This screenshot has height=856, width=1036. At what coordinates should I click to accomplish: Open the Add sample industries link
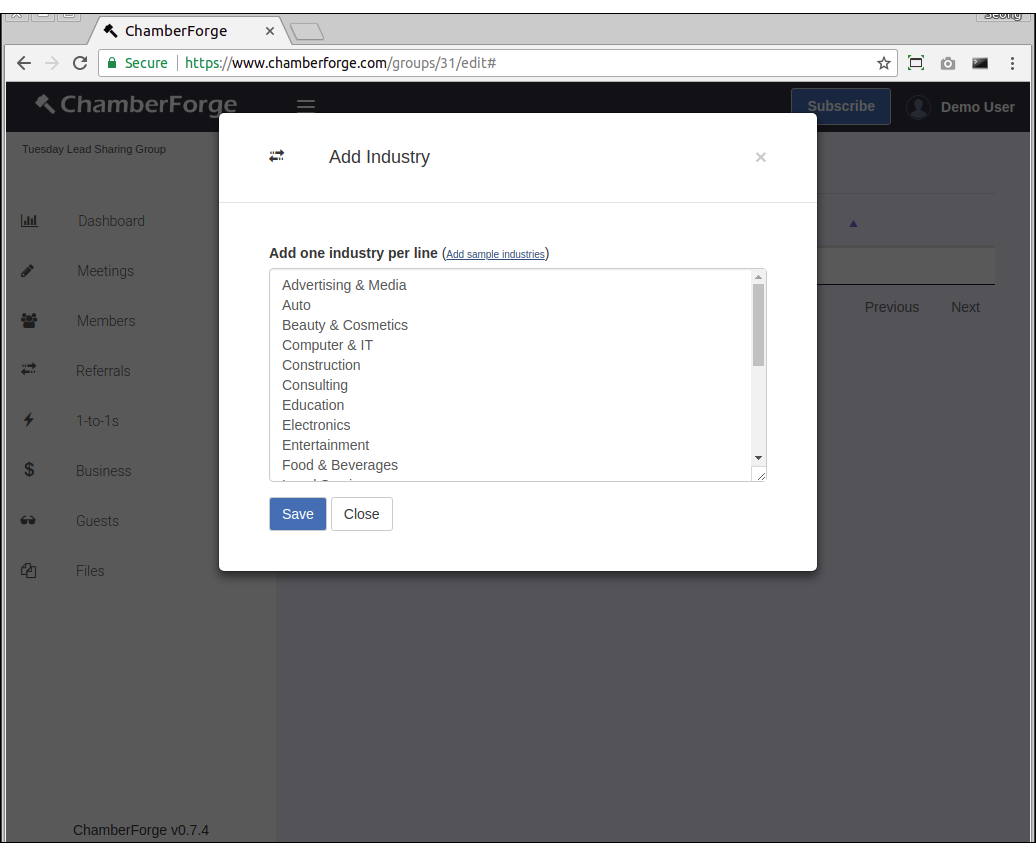(x=495, y=254)
